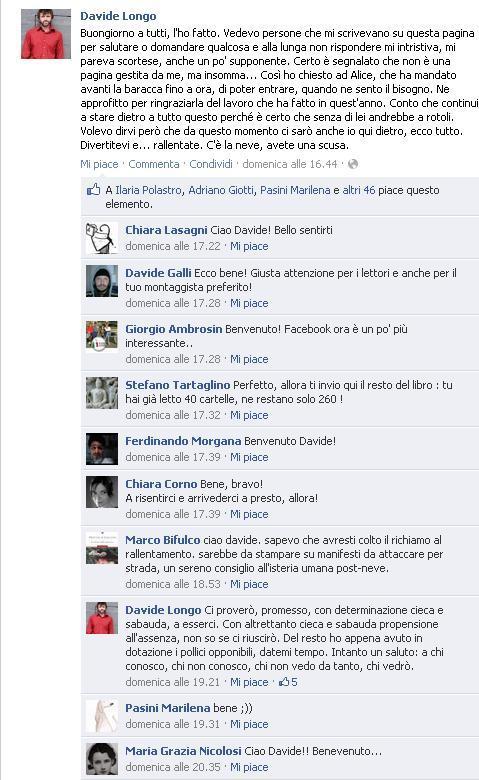Open Davide Galli's avatar thumbnail

[102, 281]
